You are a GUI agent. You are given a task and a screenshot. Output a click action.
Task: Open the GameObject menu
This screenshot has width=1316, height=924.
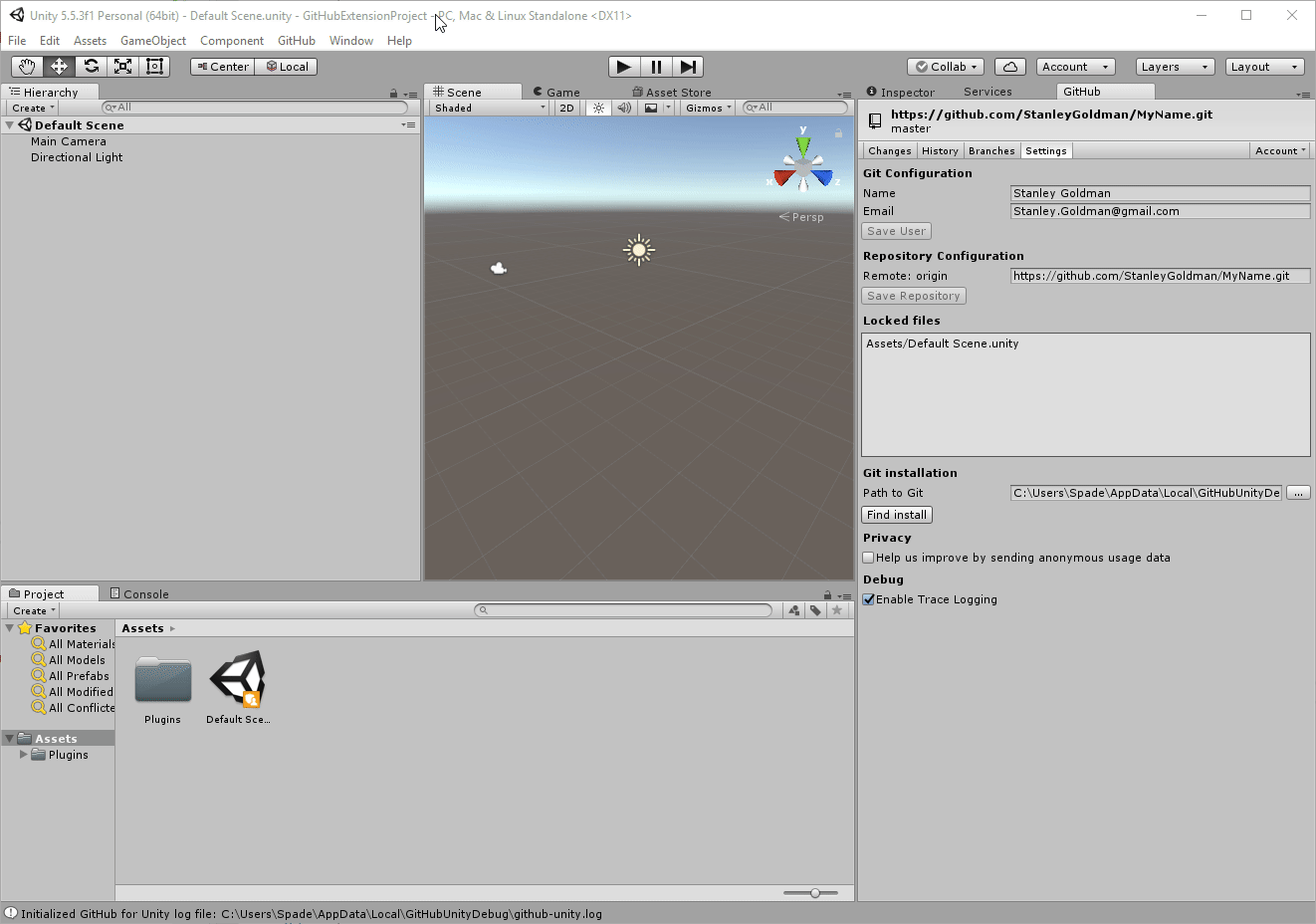pos(153,41)
